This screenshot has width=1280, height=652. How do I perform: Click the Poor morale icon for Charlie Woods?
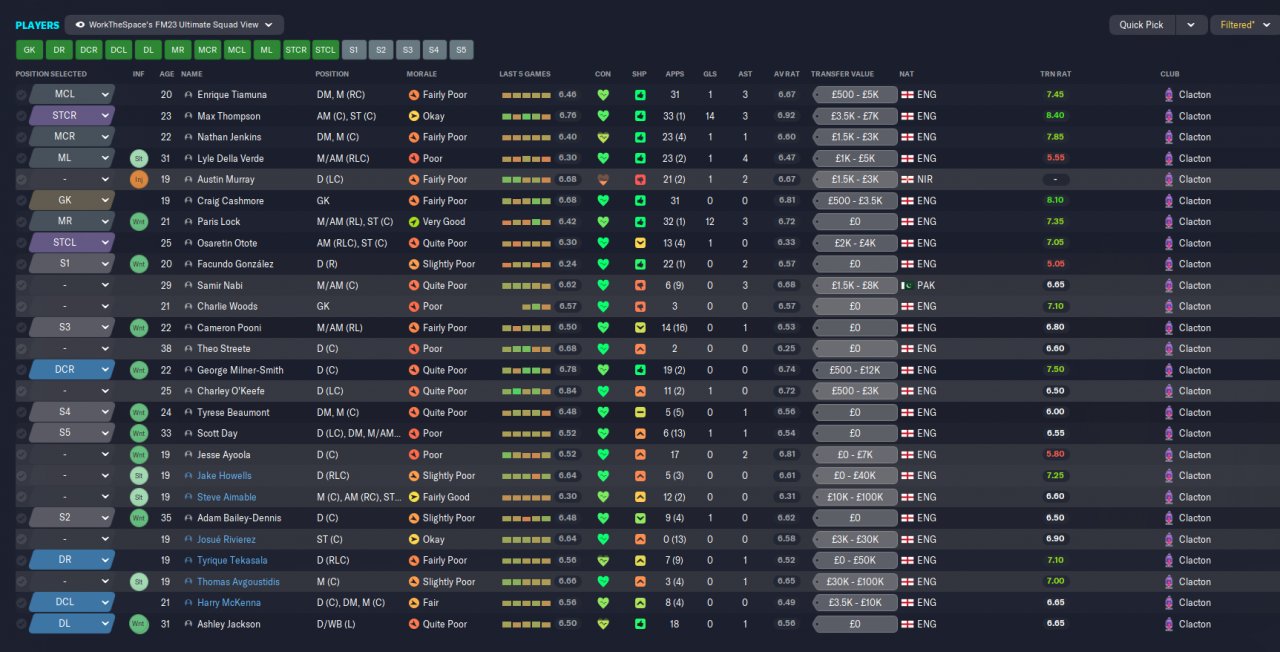tap(414, 307)
